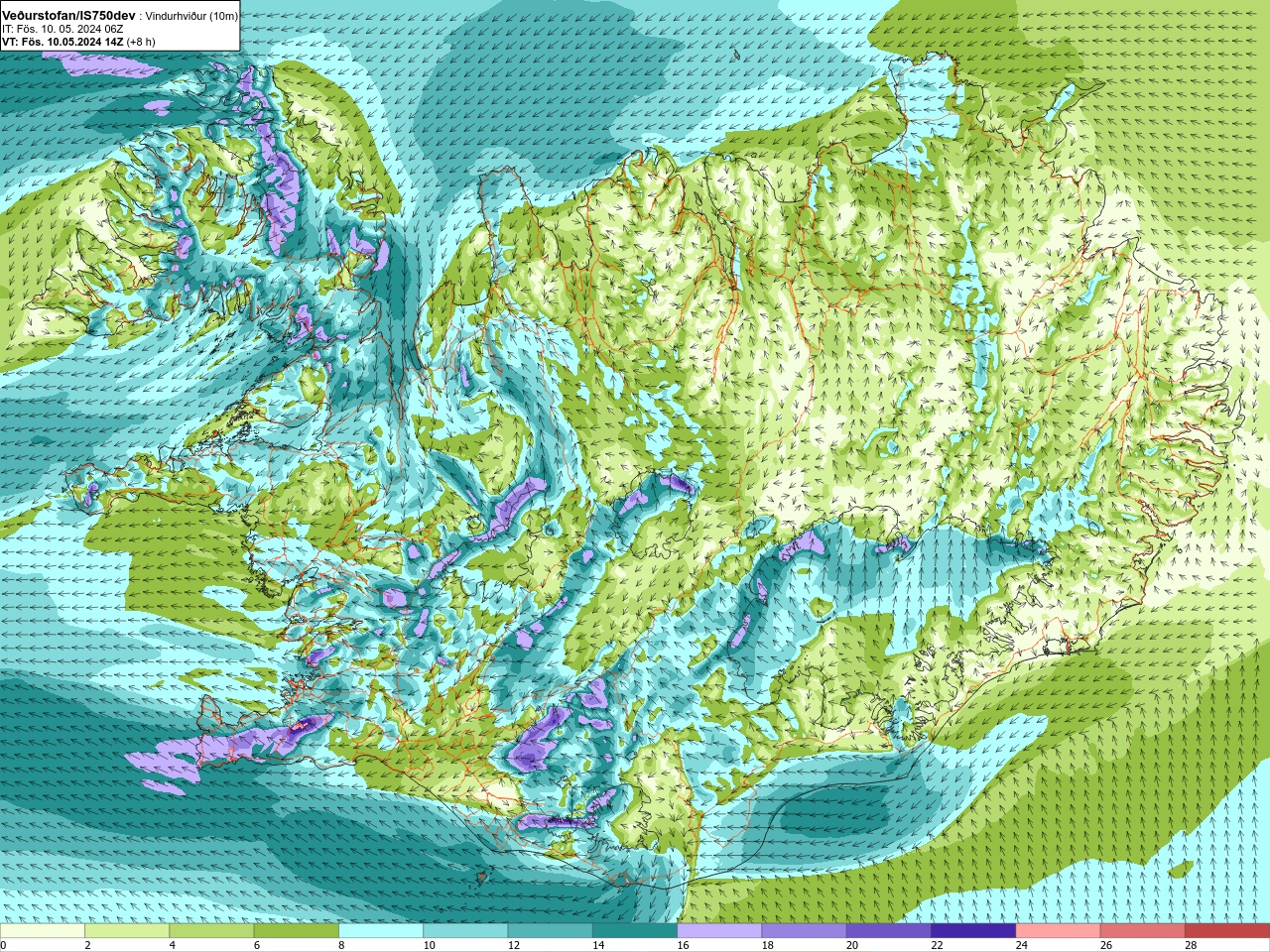Click the title 'Veðurstofan/IS750dev'
The width and height of the screenshot is (1270, 952).
point(68,16)
